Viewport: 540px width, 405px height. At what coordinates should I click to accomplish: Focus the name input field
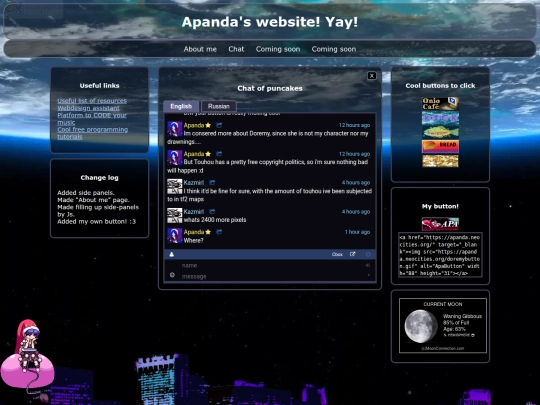270,266
